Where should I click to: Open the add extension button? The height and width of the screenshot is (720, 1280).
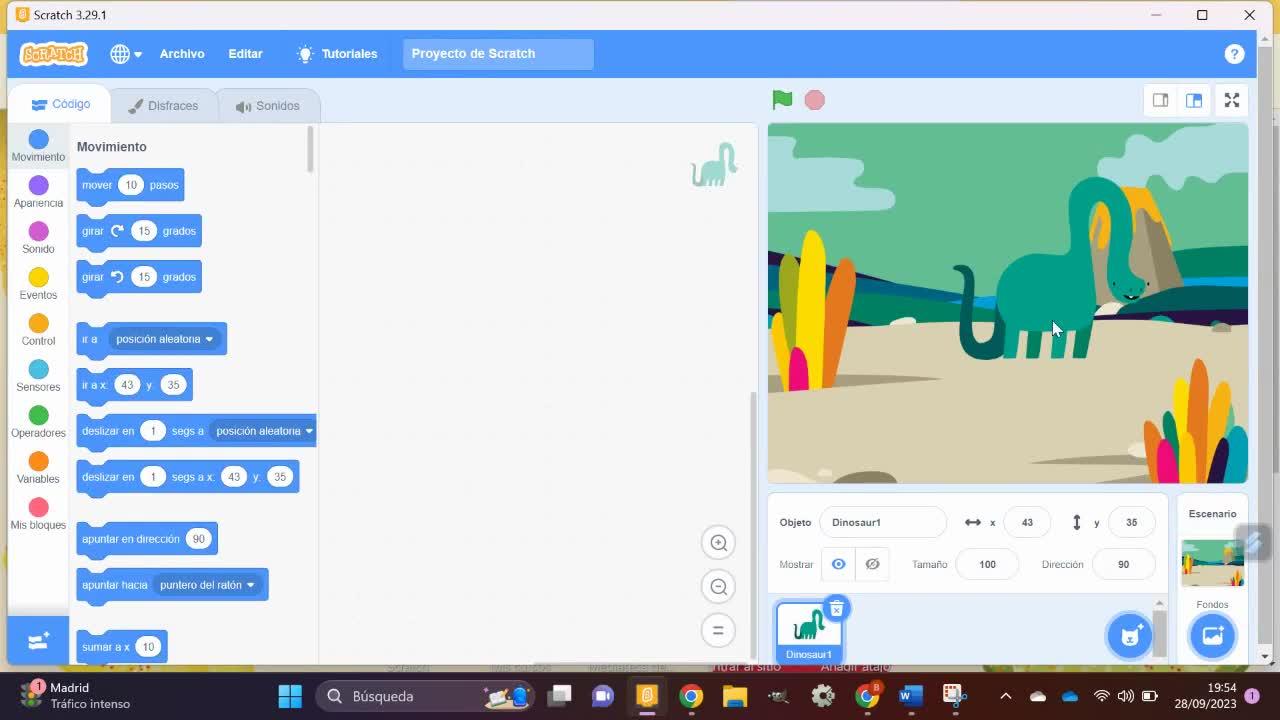pos(38,641)
